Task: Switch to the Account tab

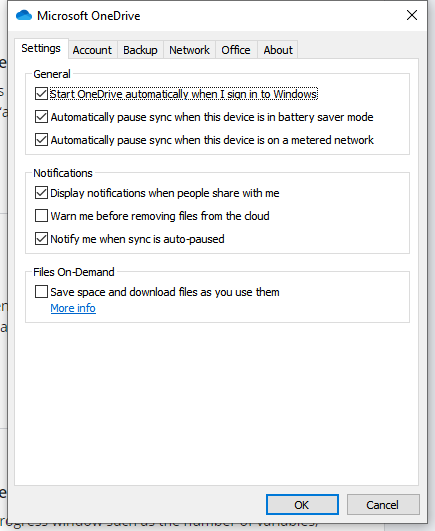Action: click(x=92, y=50)
